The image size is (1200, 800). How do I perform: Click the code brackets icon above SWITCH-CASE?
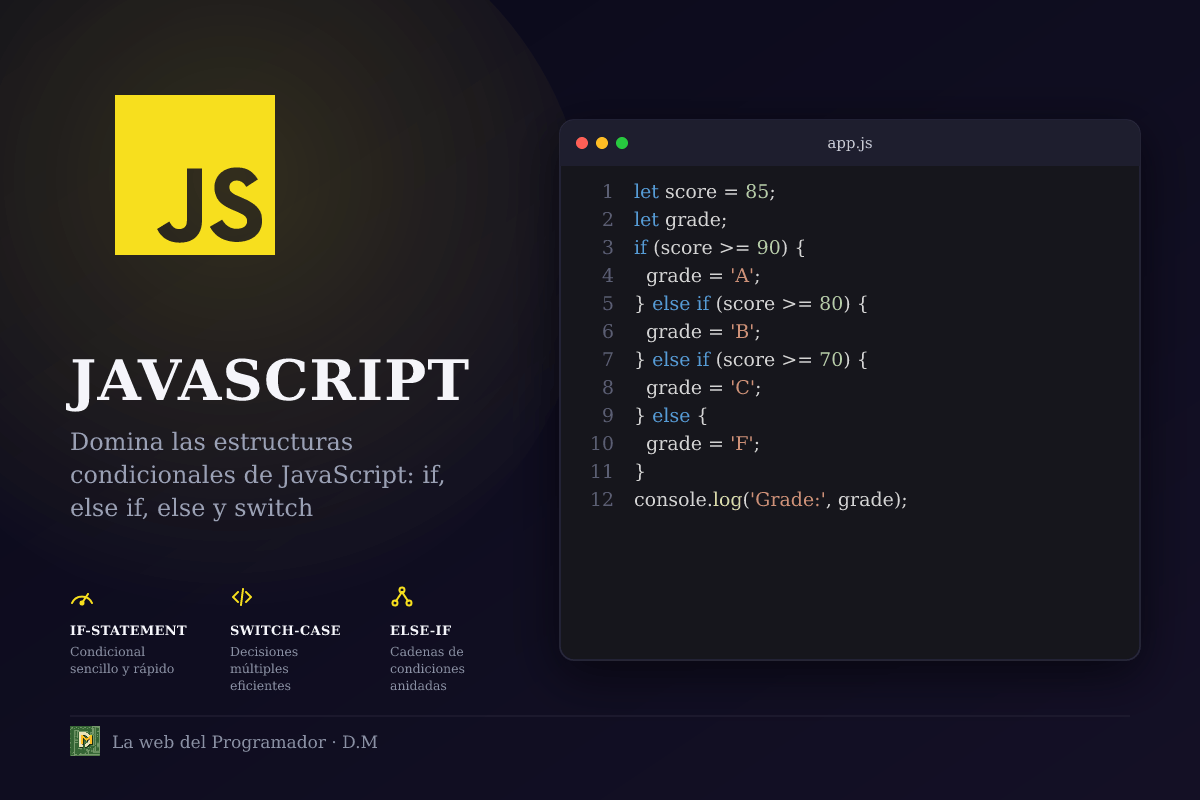pos(242,597)
